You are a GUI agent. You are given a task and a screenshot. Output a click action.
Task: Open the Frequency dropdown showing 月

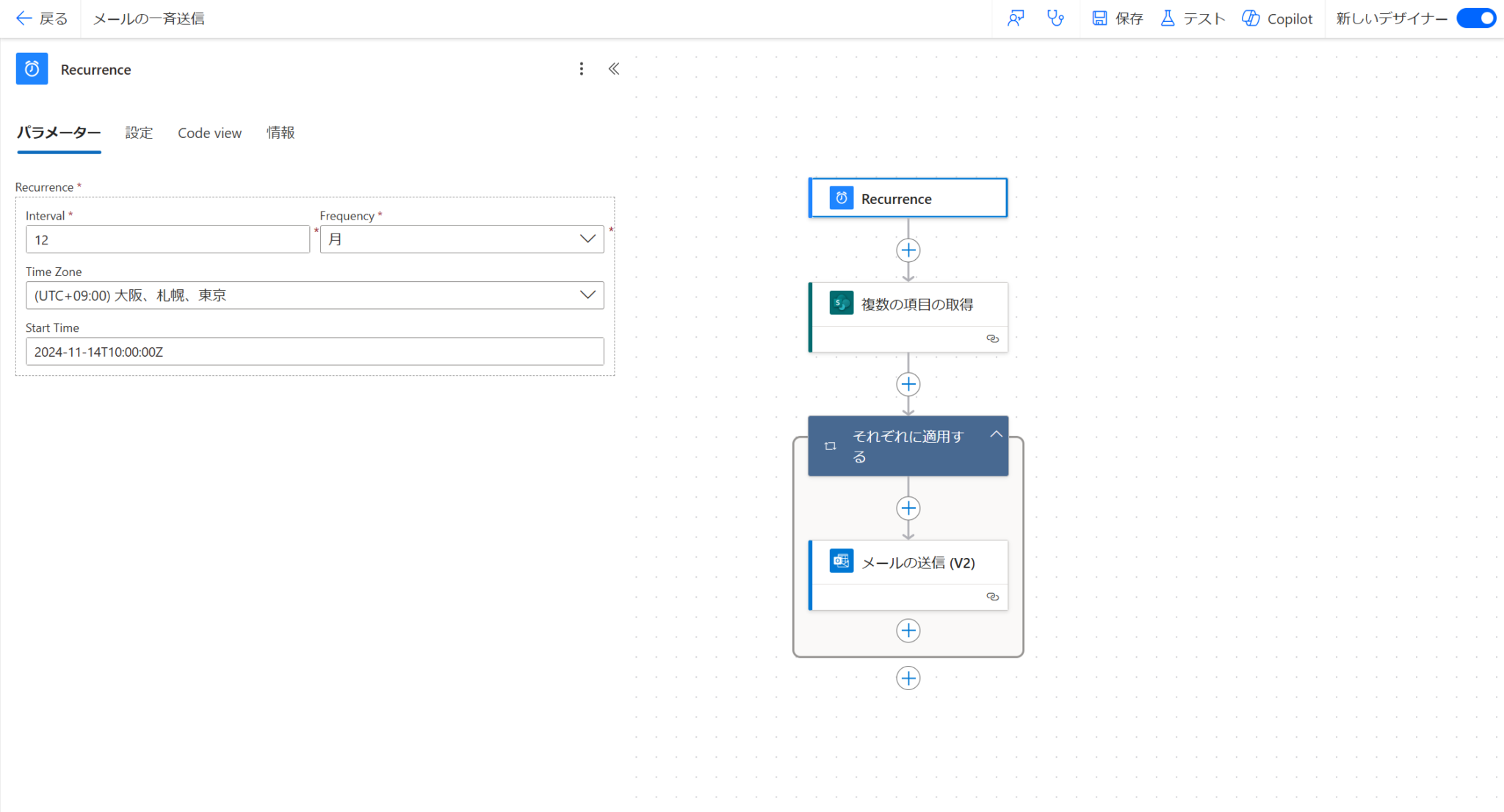coord(462,239)
